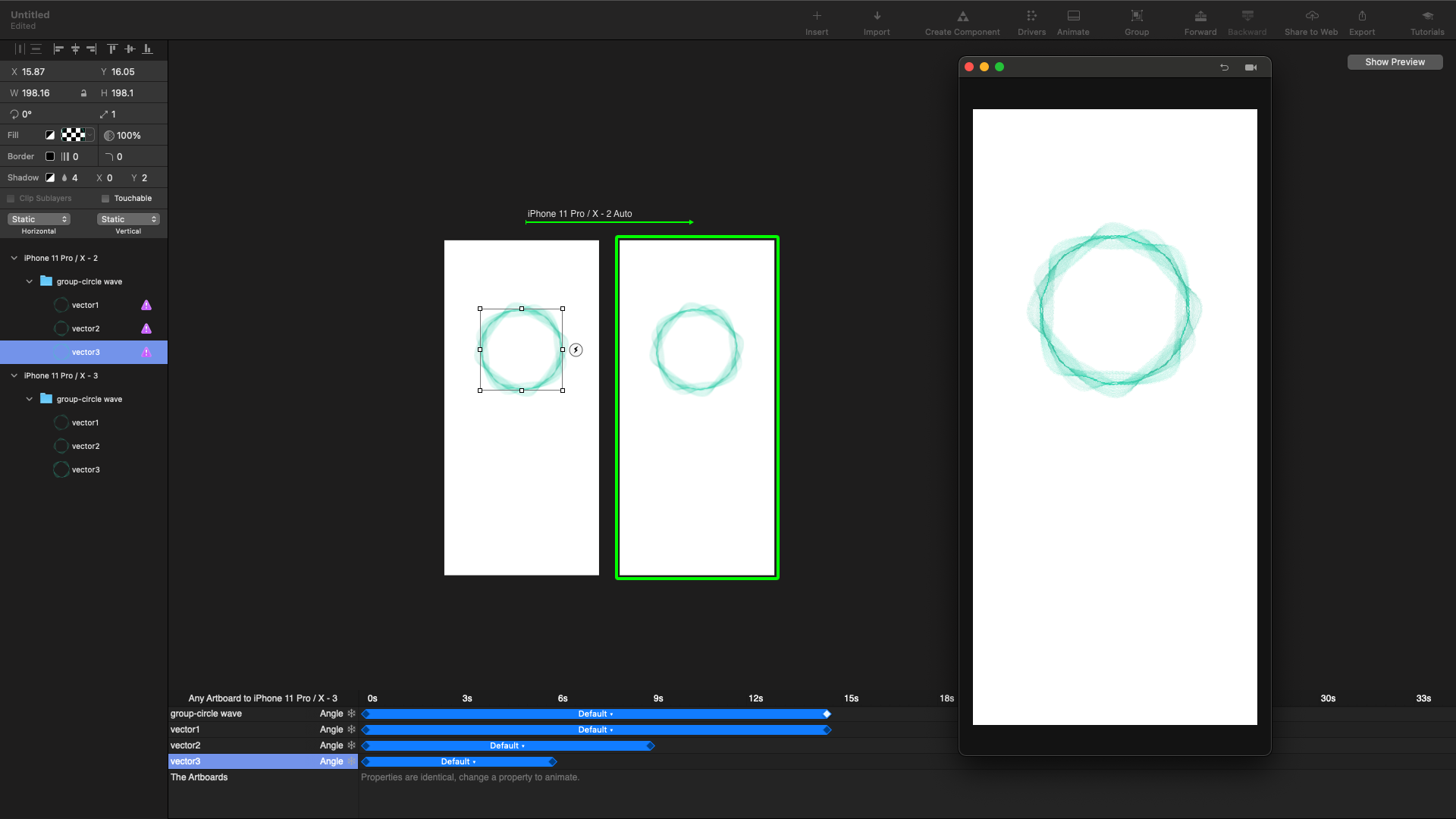Collapse the iPhone 11 Pro / X - 2 artboard

point(14,259)
